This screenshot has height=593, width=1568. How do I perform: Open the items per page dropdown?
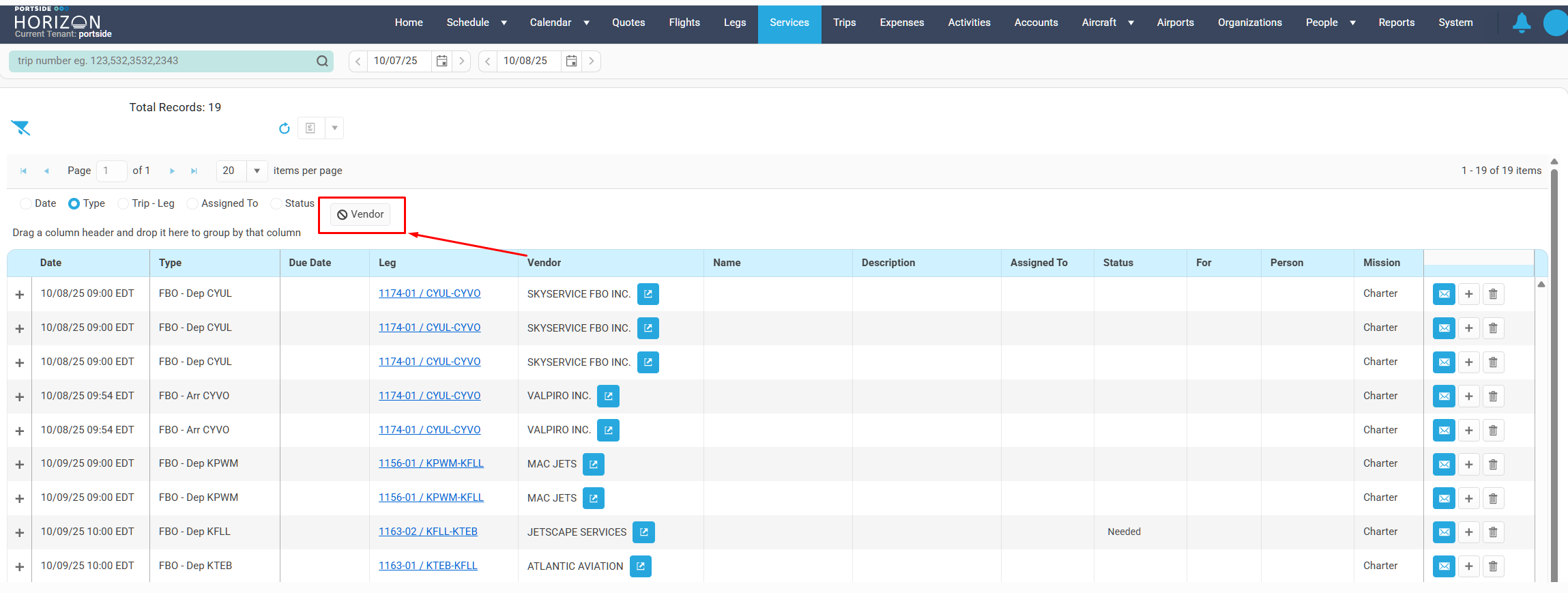pos(257,171)
